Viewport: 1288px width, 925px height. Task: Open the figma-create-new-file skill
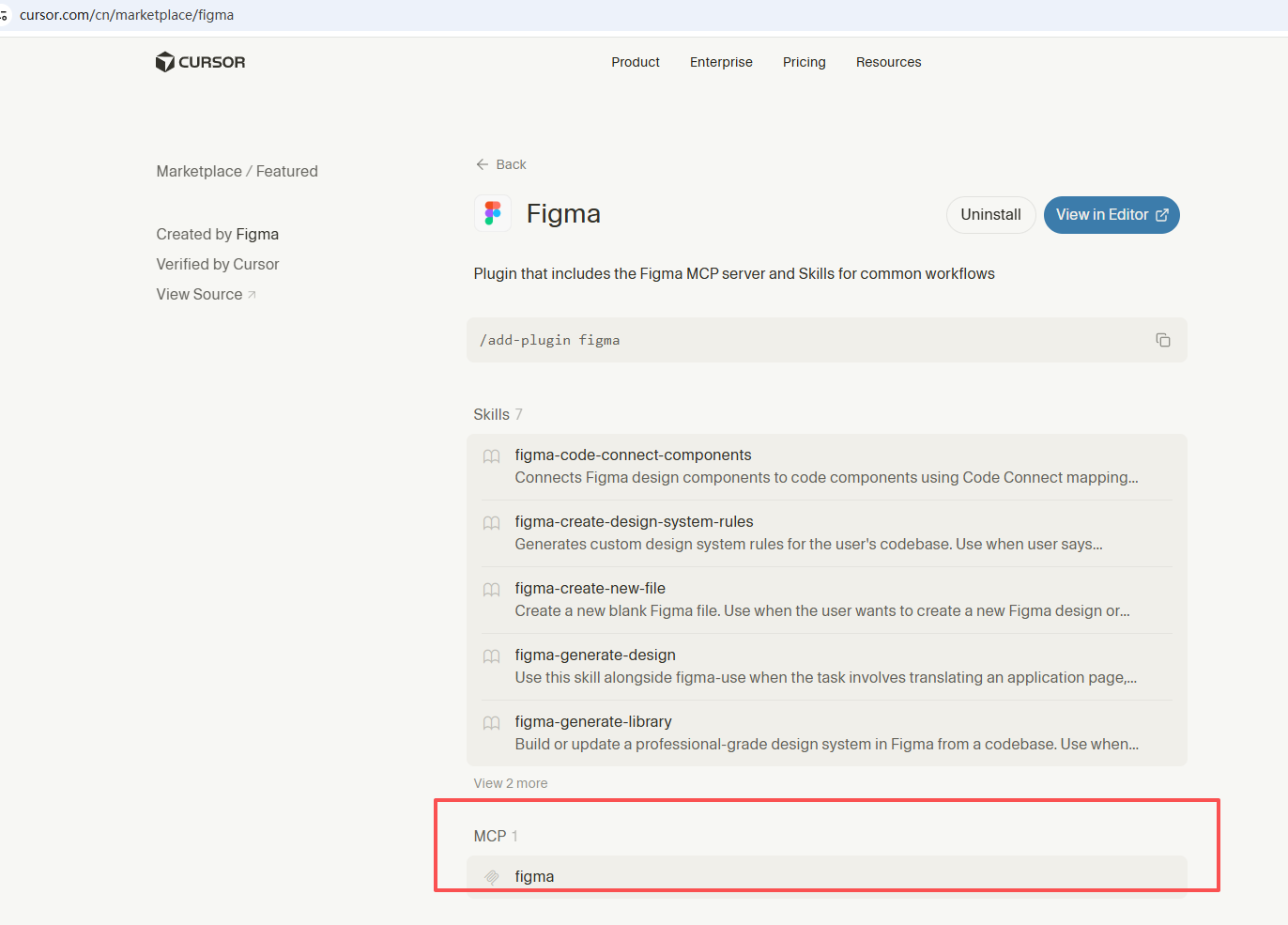click(827, 600)
